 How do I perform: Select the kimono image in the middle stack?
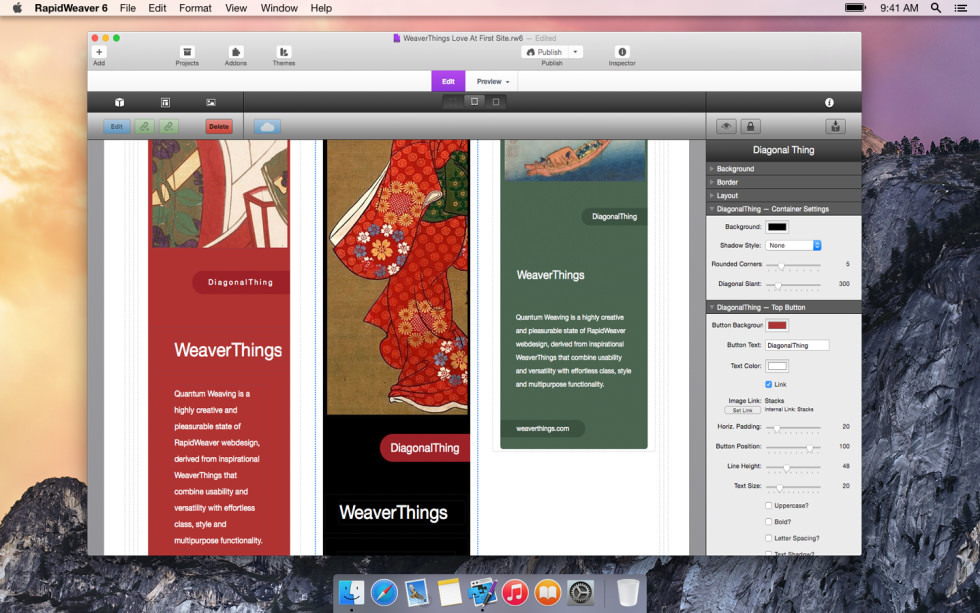(398, 277)
